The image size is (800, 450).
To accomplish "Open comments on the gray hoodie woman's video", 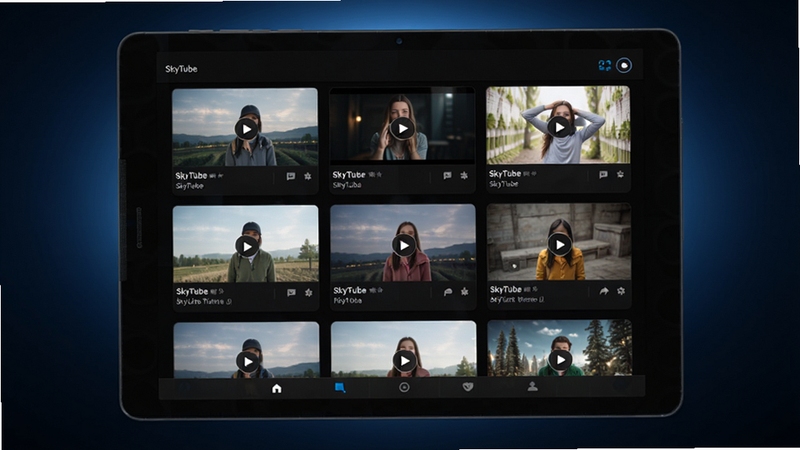I will [290, 177].
